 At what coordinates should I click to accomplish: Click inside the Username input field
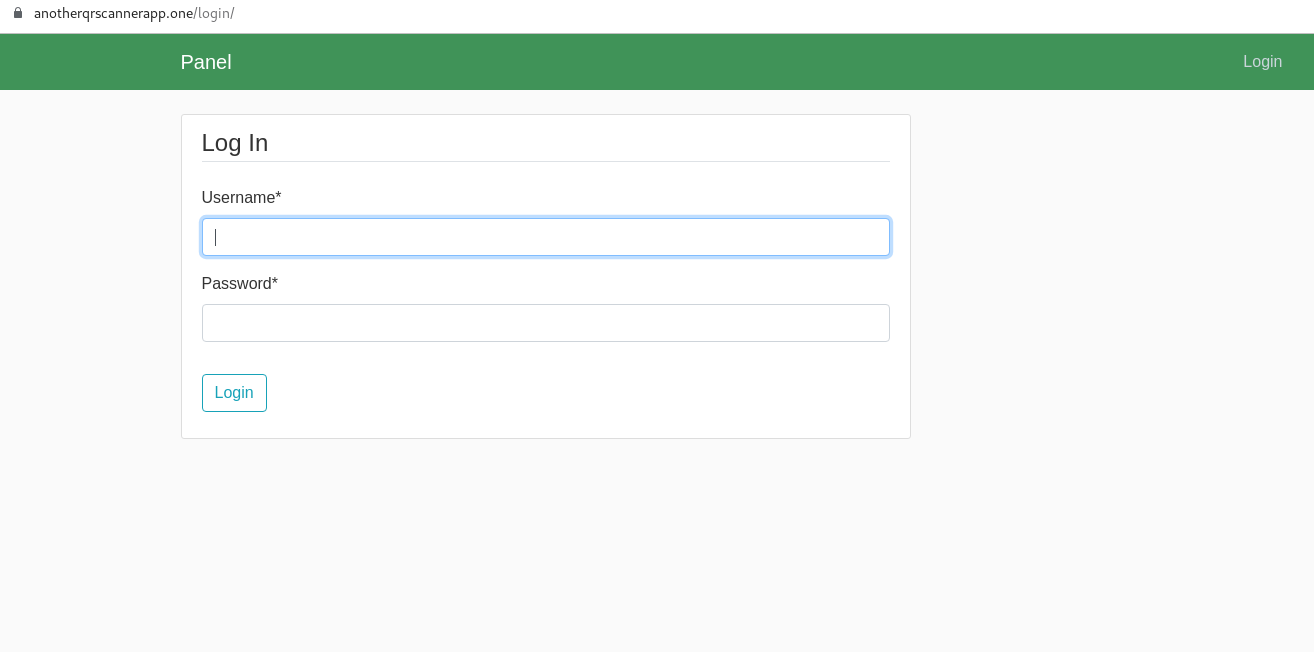pyautogui.click(x=546, y=237)
